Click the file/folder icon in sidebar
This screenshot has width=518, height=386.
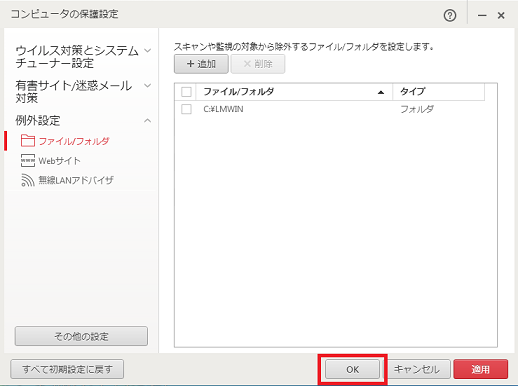click(x=28, y=141)
